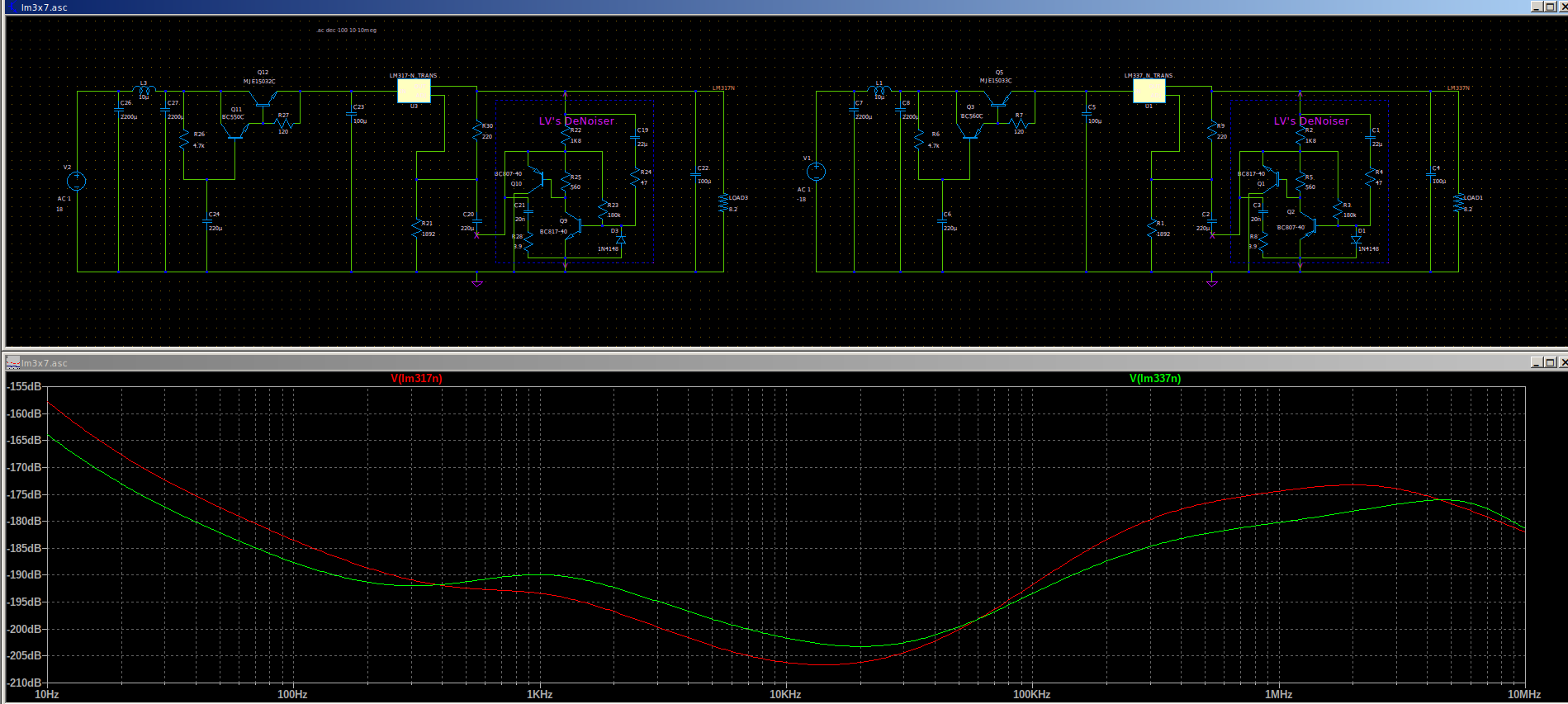This screenshot has width=1568, height=704.
Task: Select diode D3 1N4148 symbol
Action: 621,239
